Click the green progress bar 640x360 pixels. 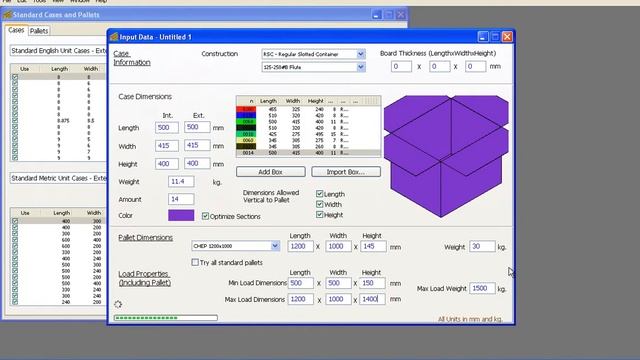click(x=166, y=318)
